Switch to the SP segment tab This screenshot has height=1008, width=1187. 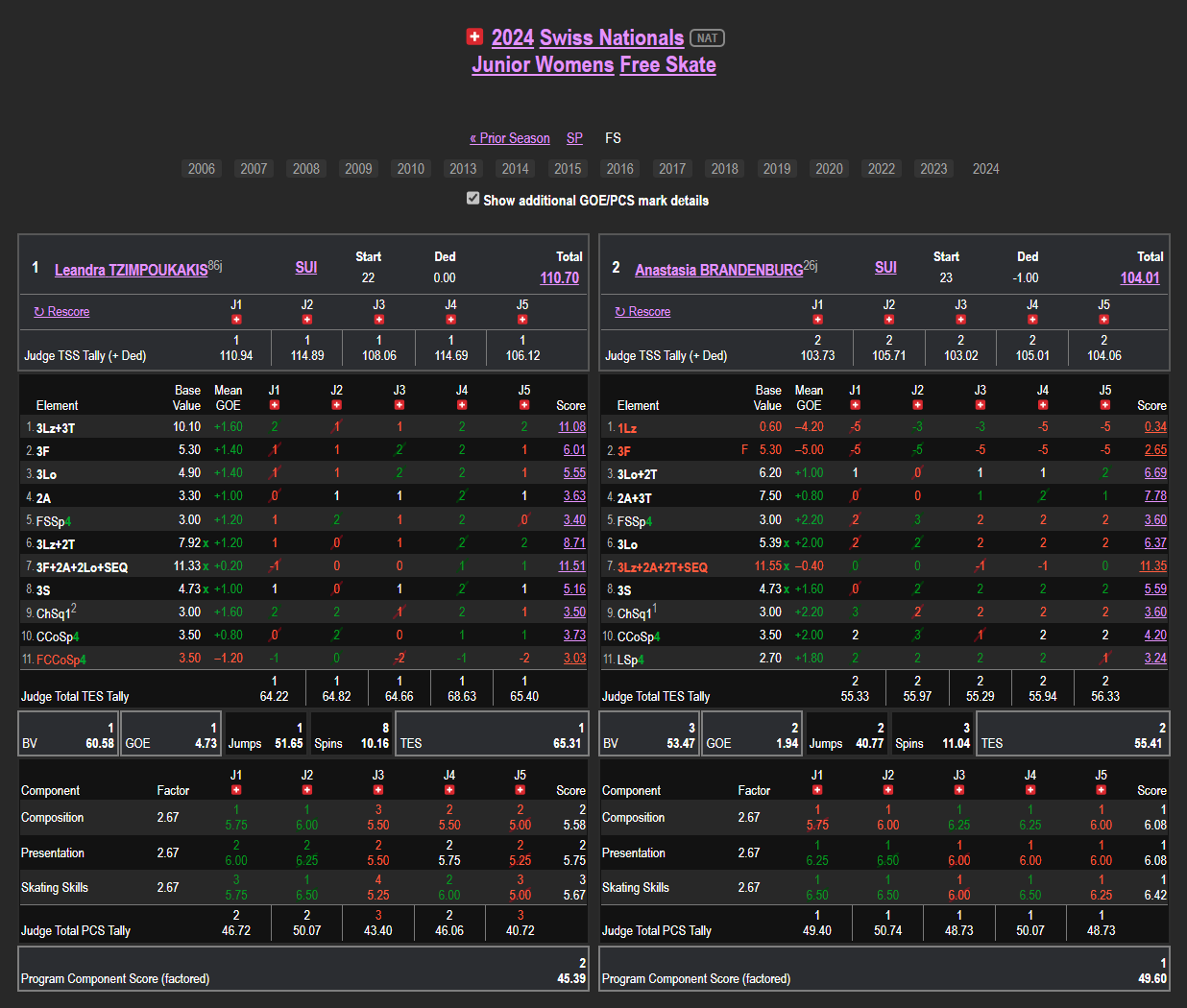[x=574, y=138]
